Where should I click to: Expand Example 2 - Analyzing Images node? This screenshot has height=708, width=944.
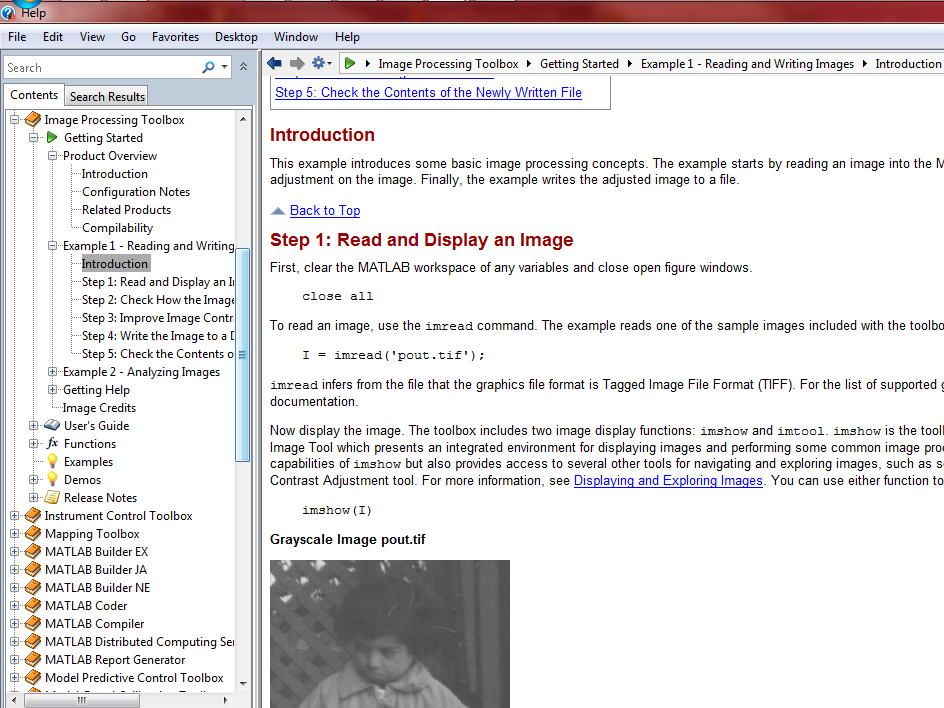pos(52,371)
